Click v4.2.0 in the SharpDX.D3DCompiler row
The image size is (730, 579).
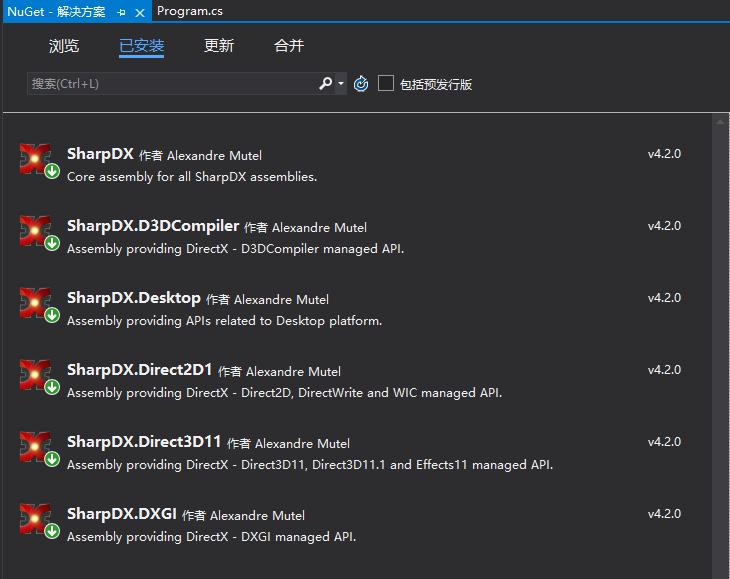664,226
